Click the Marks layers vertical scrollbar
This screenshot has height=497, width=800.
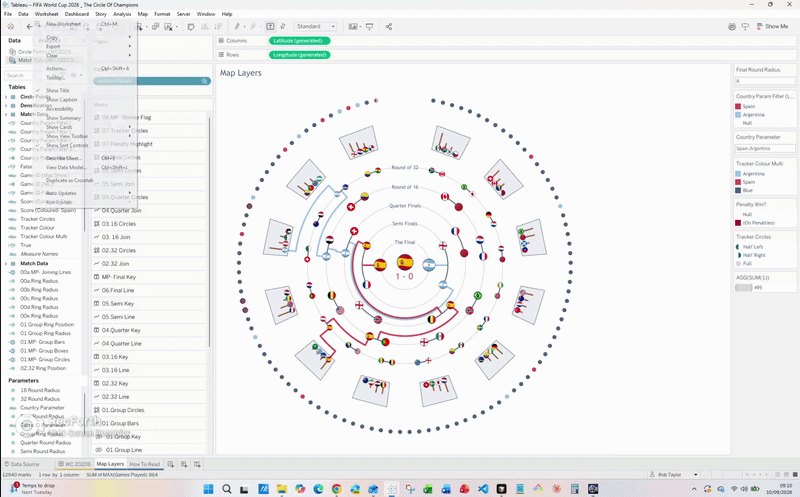pyautogui.click(x=209, y=230)
